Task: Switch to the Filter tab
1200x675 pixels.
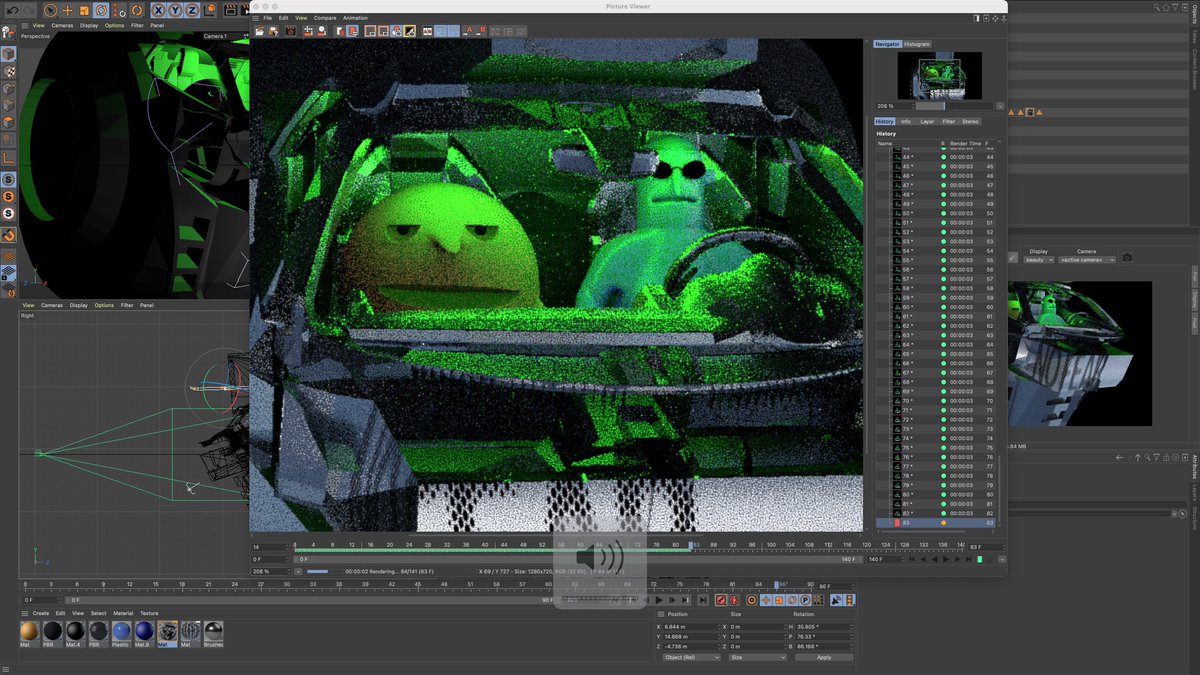Action: point(949,121)
